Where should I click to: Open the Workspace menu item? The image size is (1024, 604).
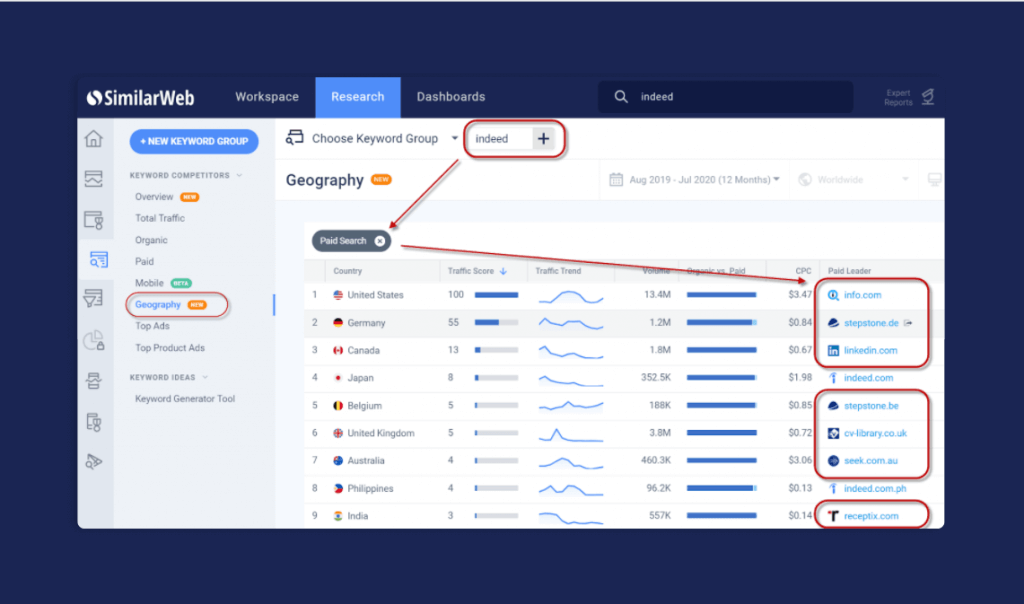pos(266,96)
